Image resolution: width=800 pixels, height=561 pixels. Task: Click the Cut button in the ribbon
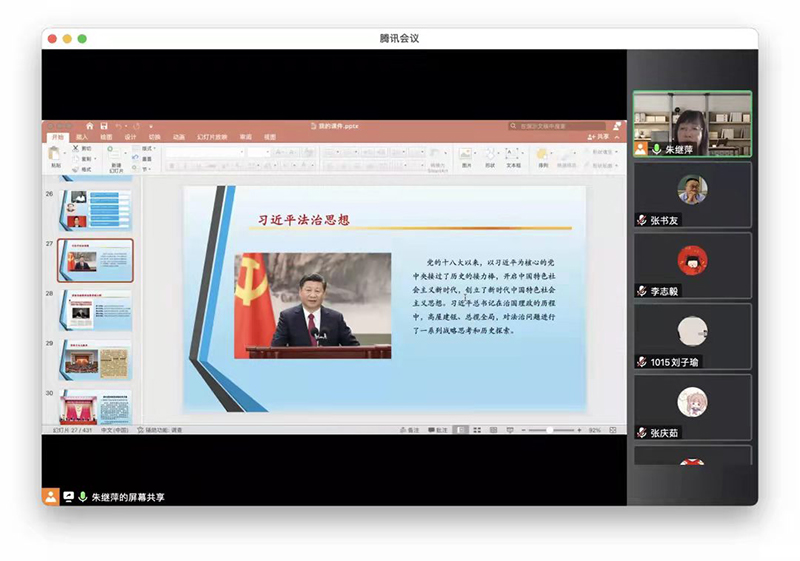[83, 148]
